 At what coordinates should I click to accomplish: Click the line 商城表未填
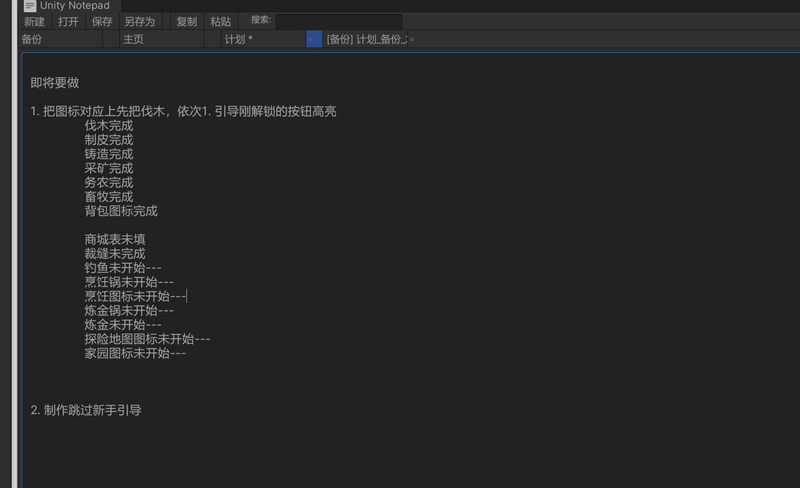coord(115,240)
